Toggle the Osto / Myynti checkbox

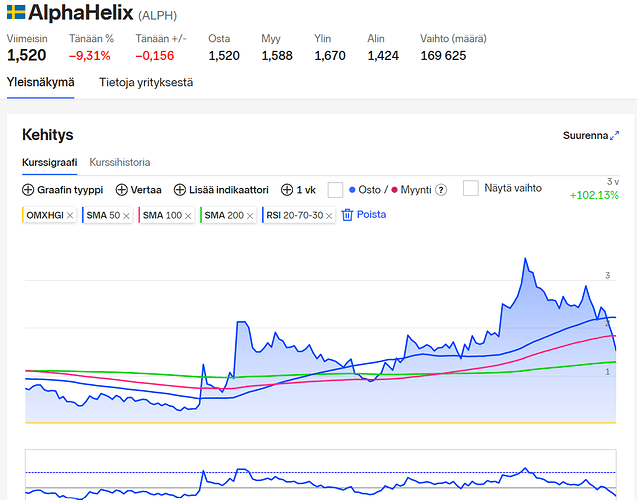coord(335,190)
